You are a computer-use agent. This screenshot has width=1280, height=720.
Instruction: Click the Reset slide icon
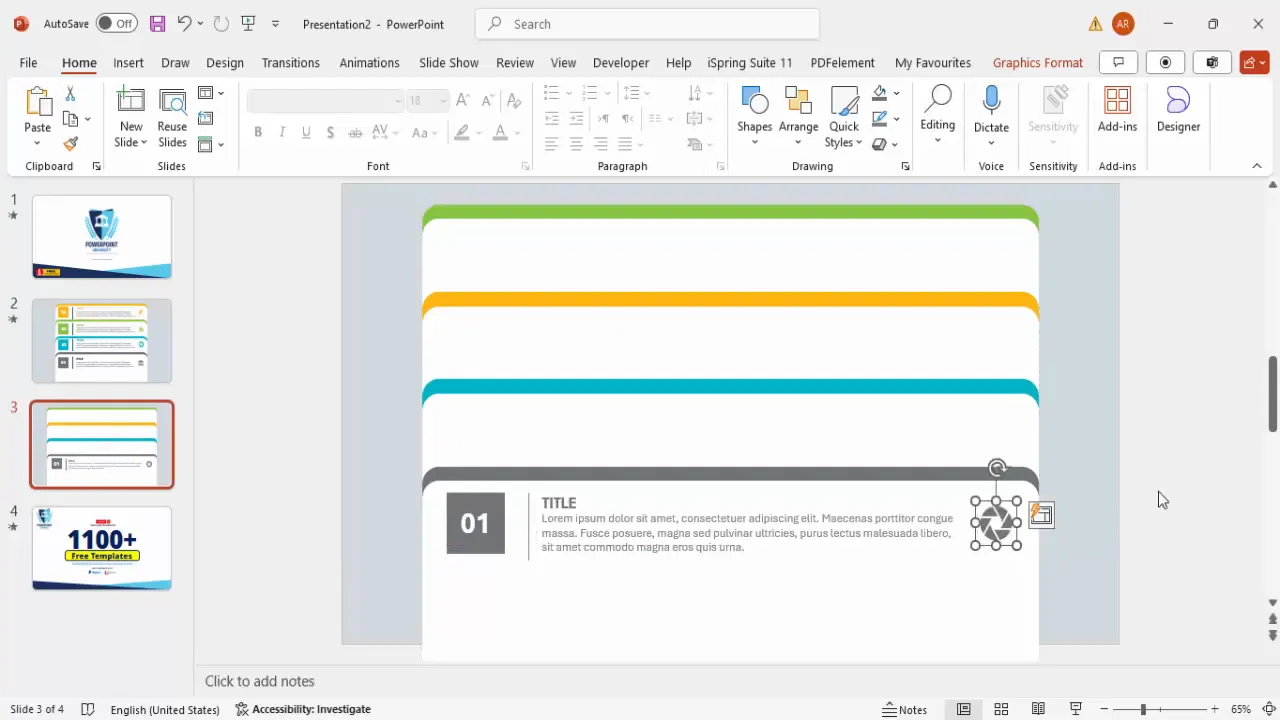click(205, 118)
